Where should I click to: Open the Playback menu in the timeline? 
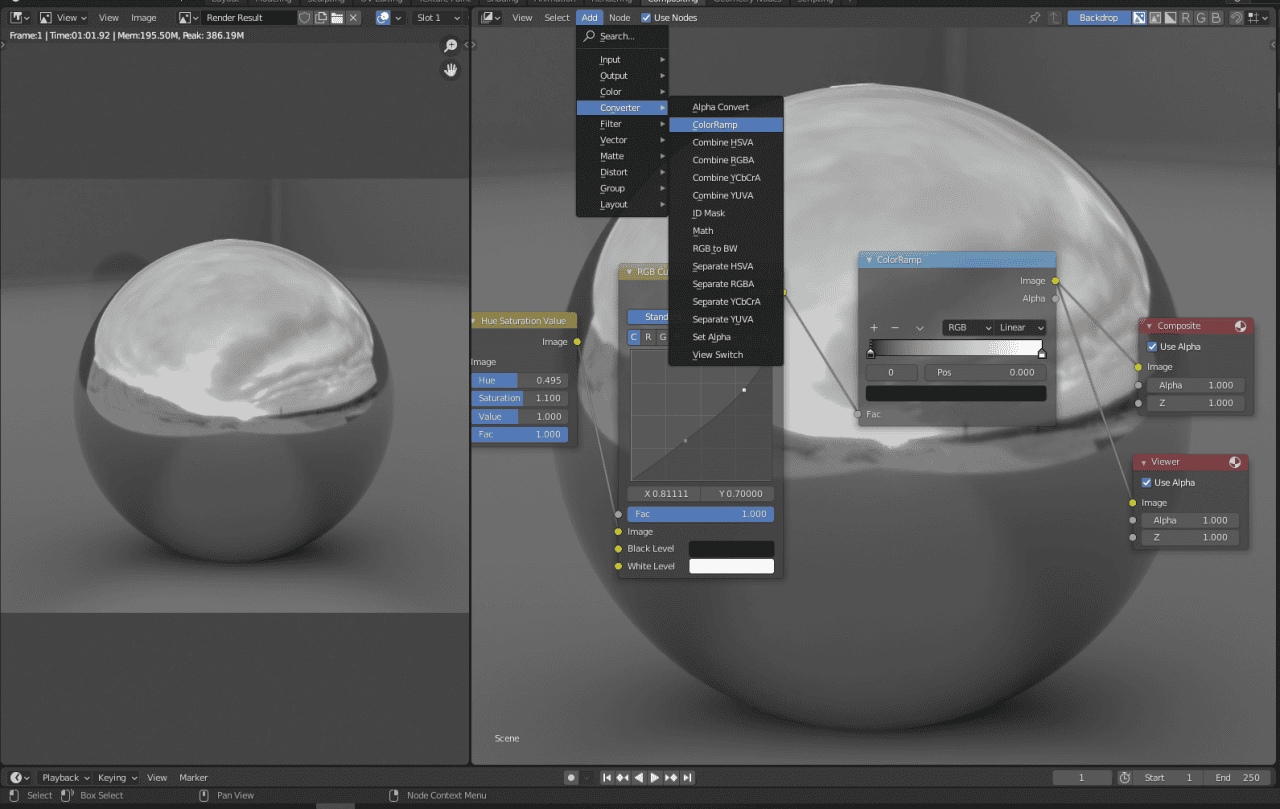pyautogui.click(x=64, y=777)
